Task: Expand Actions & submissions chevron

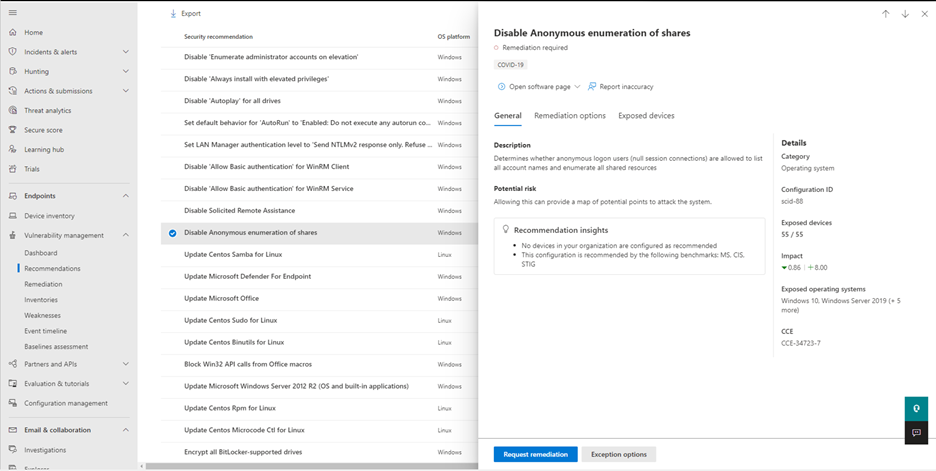Action: point(126,91)
